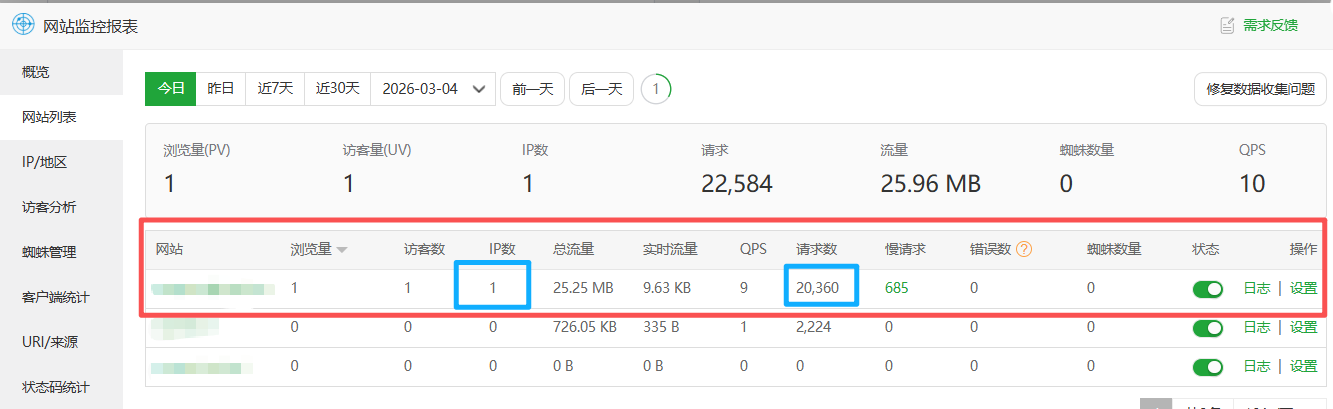Viewport: 1333px width, 409px height.
Task: Open 日志 for the 25.25 MB site
Action: point(1257,288)
